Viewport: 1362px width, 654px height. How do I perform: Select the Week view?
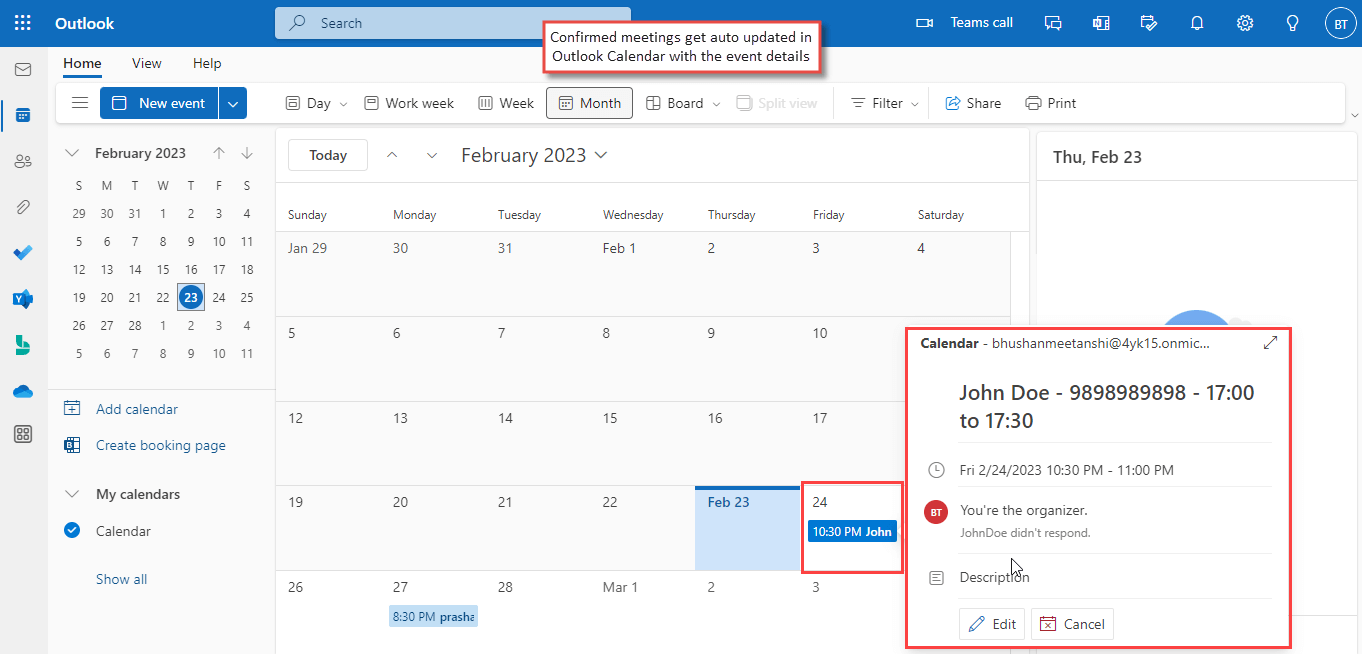tap(506, 103)
